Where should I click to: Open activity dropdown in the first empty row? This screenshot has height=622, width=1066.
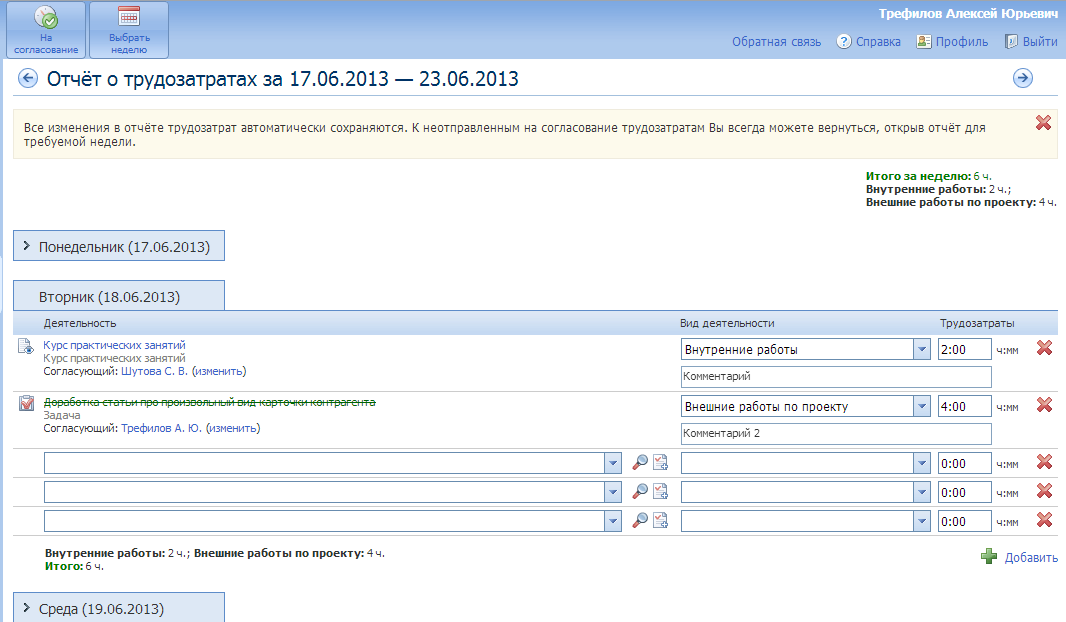point(613,463)
